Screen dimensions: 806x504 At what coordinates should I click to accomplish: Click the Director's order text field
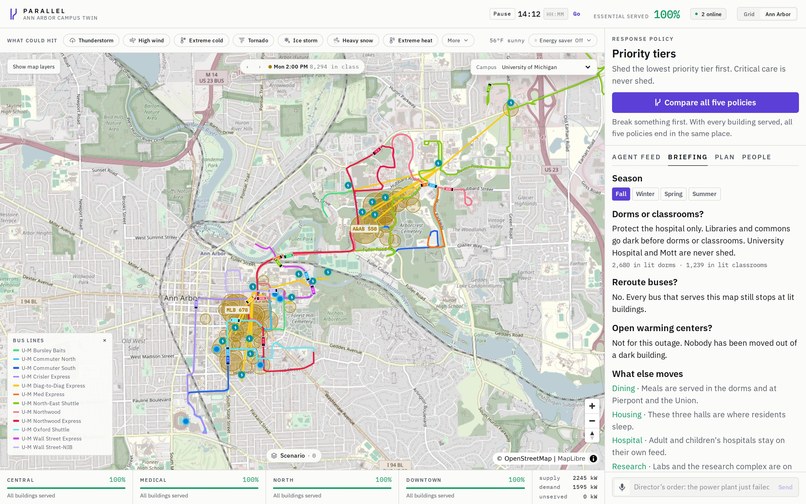coord(702,487)
